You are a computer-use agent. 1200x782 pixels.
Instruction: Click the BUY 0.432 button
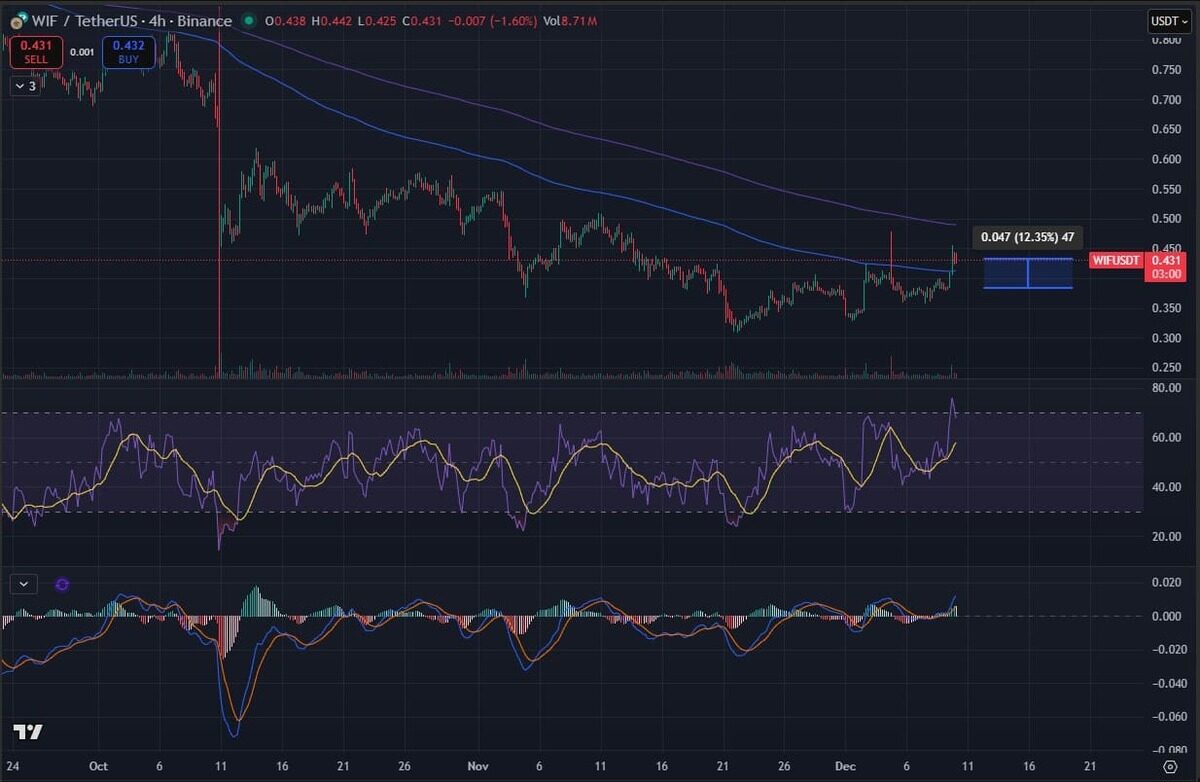click(x=128, y=52)
